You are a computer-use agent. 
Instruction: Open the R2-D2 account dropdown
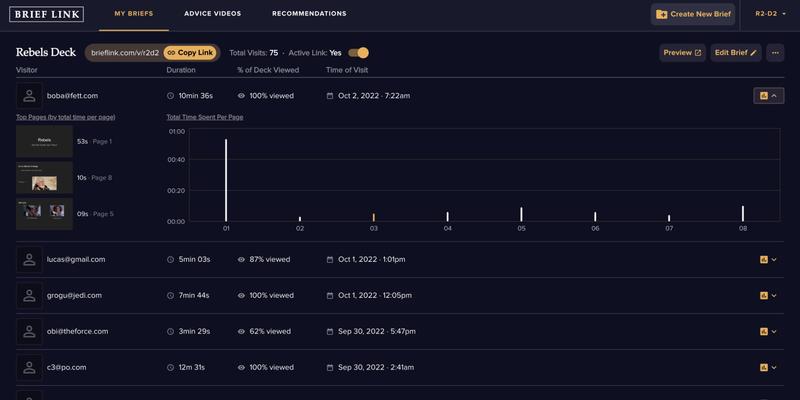click(771, 14)
